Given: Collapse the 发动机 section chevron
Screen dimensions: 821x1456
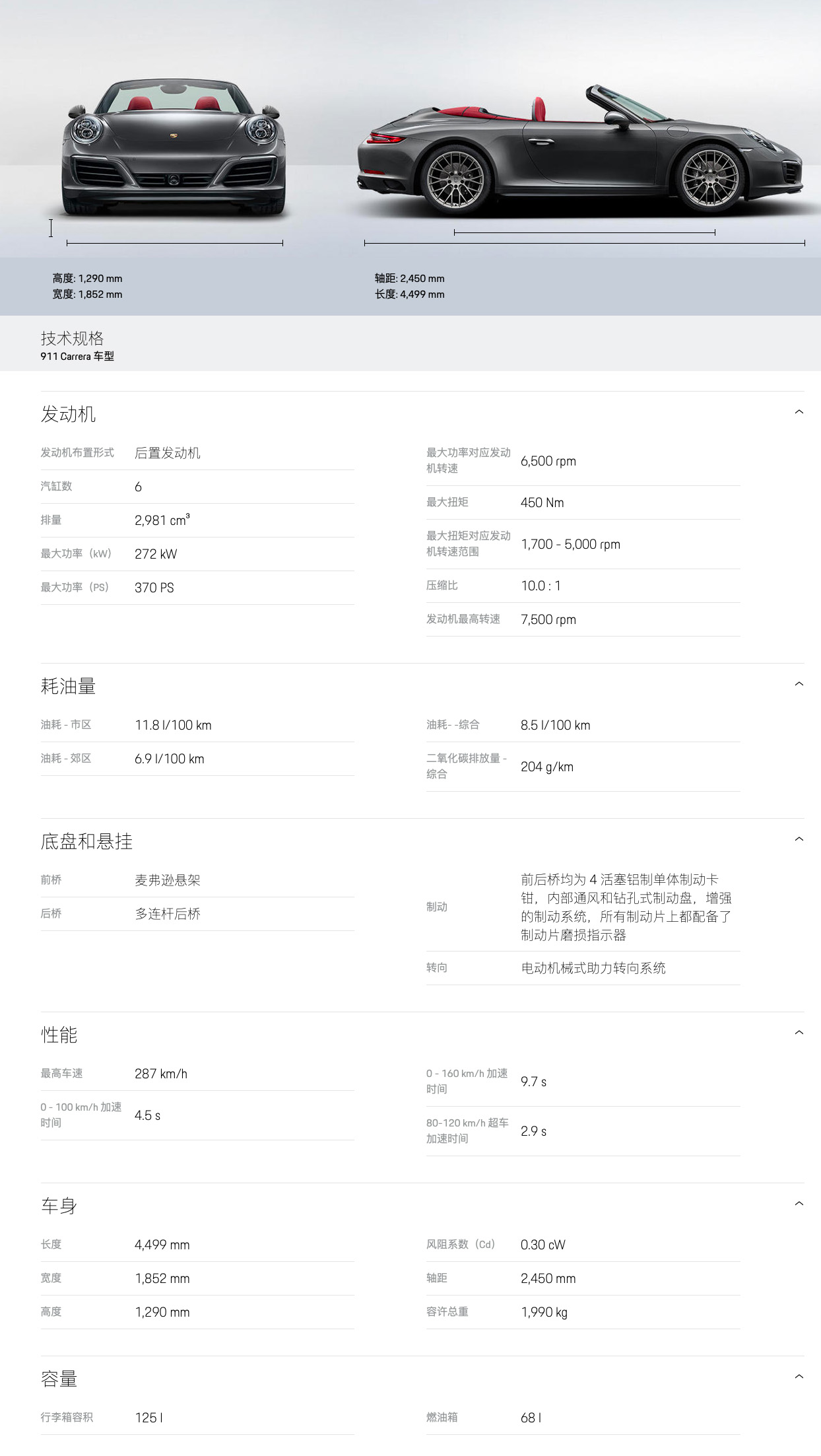Looking at the screenshot, I should coord(799,412).
